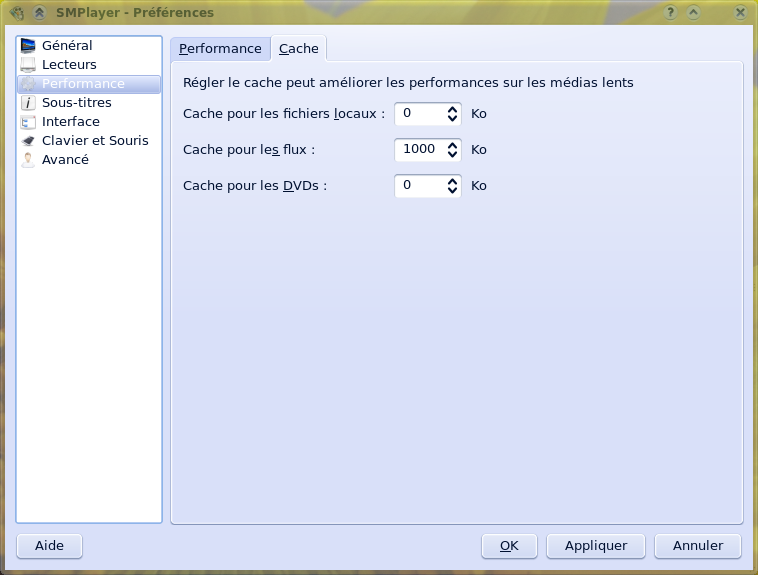The height and width of the screenshot is (575, 758).
Task: Select the Avancé person icon
Action: tap(28, 160)
